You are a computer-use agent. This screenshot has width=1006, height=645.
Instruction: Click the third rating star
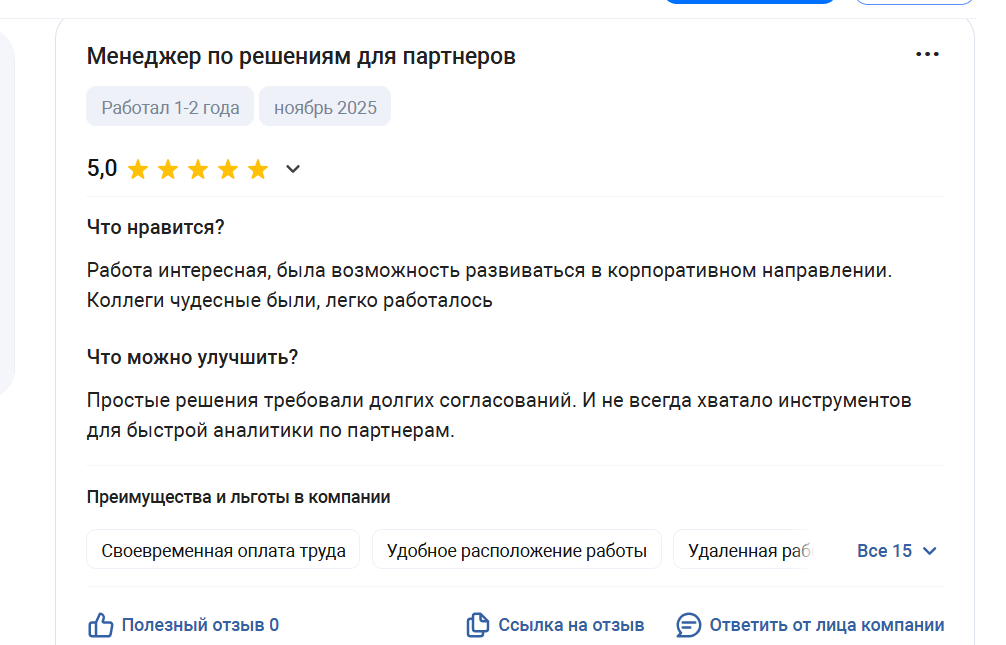198,169
